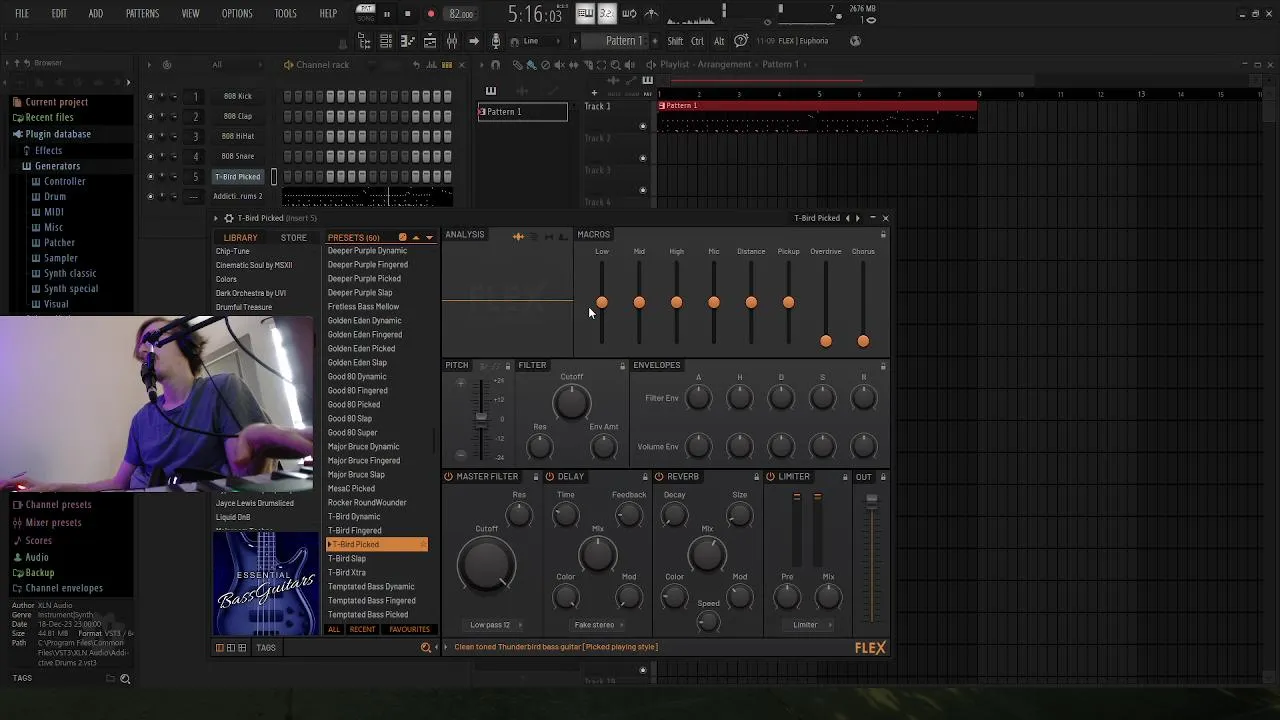1280x720 pixels.
Task: Switch to the LIBRARY tab in FLEX
Action: (x=240, y=238)
